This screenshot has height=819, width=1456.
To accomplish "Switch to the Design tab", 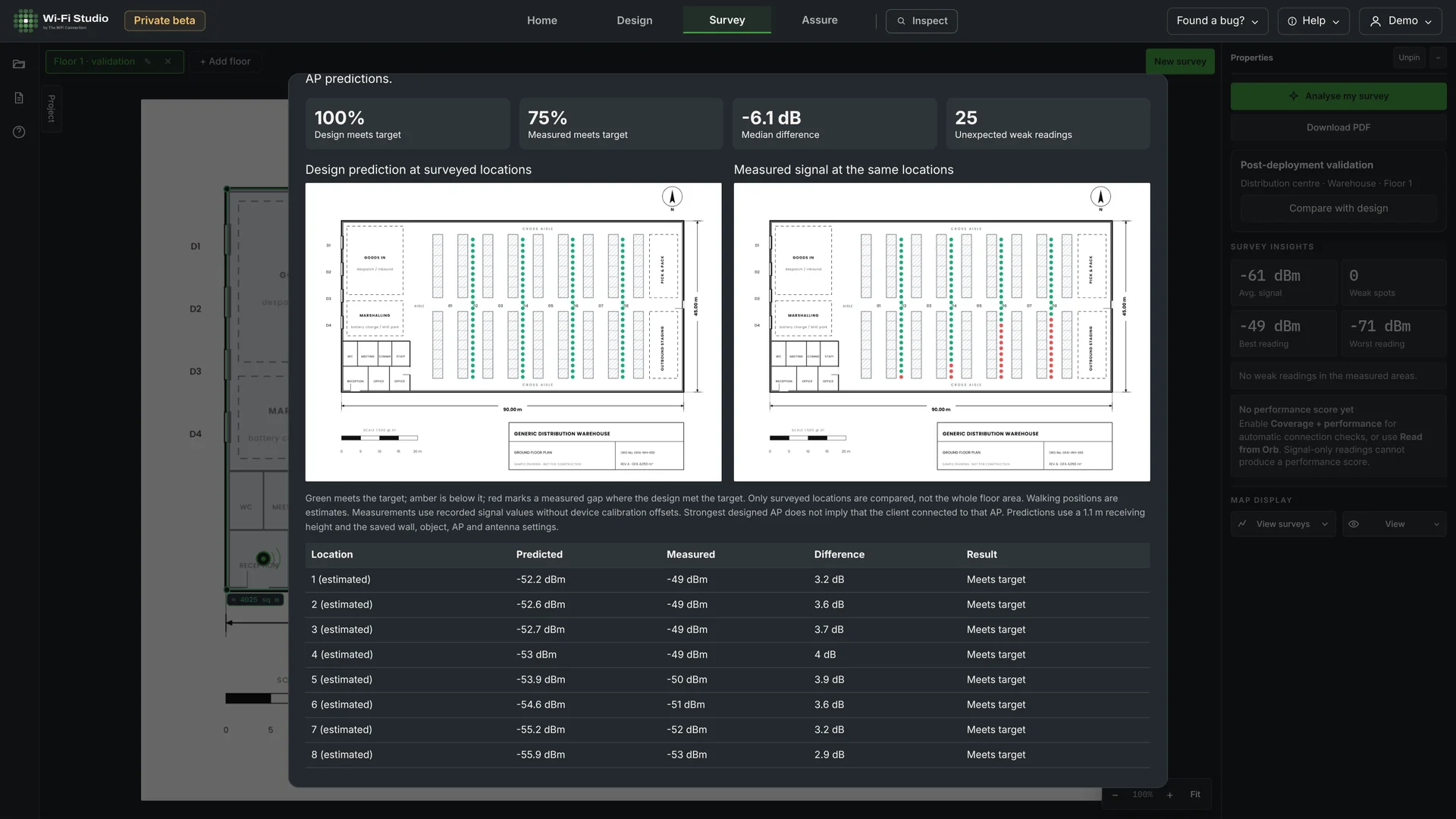I will pyautogui.click(x=635, y=20).
